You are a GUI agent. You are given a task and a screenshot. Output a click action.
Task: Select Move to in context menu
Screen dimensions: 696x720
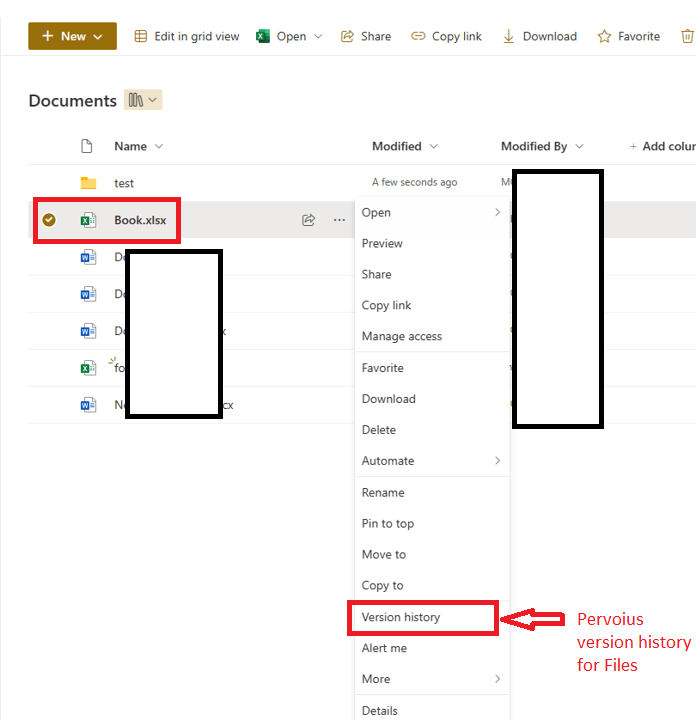pos(432,554)
